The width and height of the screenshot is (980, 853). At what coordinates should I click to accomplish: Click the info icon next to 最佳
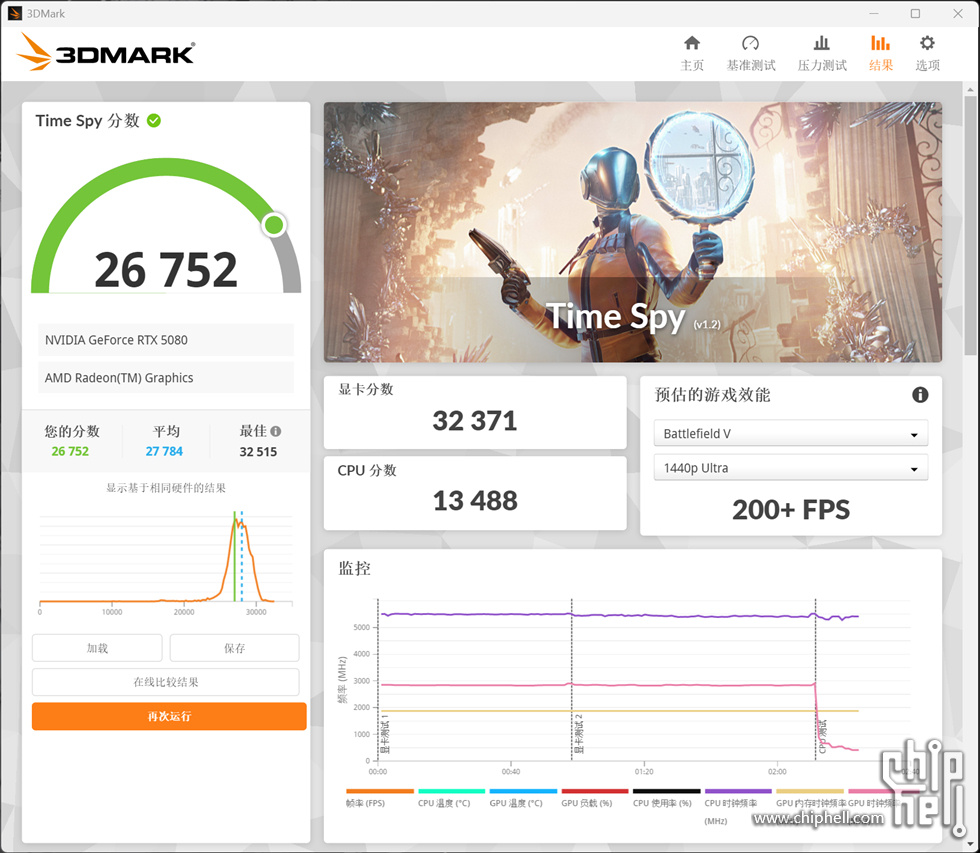(x=276, y=431)
